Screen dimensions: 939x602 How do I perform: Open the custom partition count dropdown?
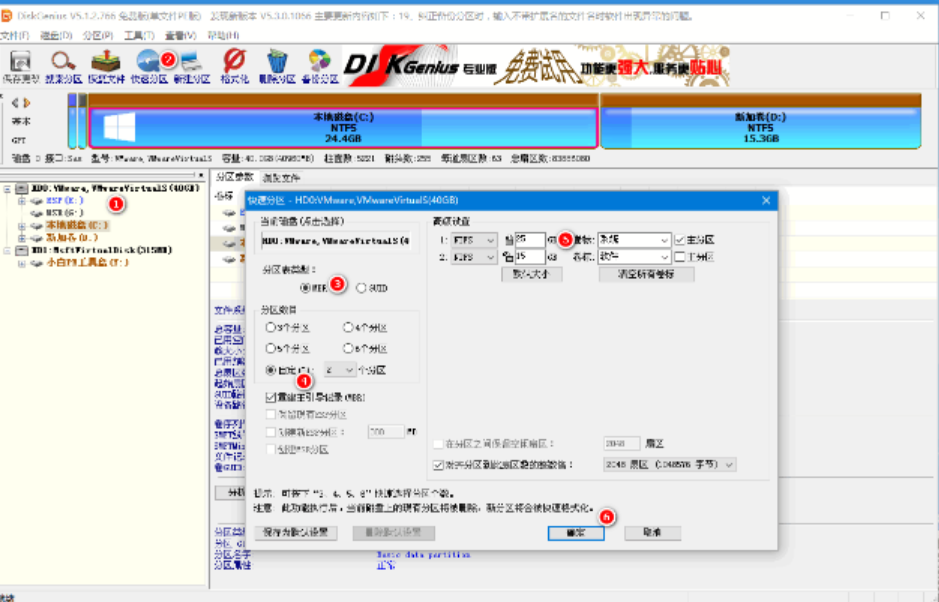pyautogui.click(x=342, y=370)
